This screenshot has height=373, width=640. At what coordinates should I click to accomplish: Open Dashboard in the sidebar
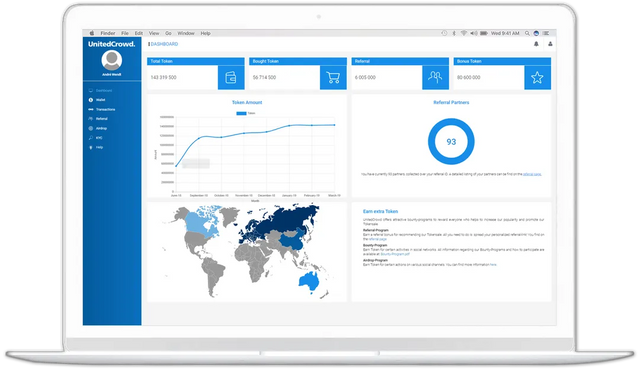coord(100,91)
